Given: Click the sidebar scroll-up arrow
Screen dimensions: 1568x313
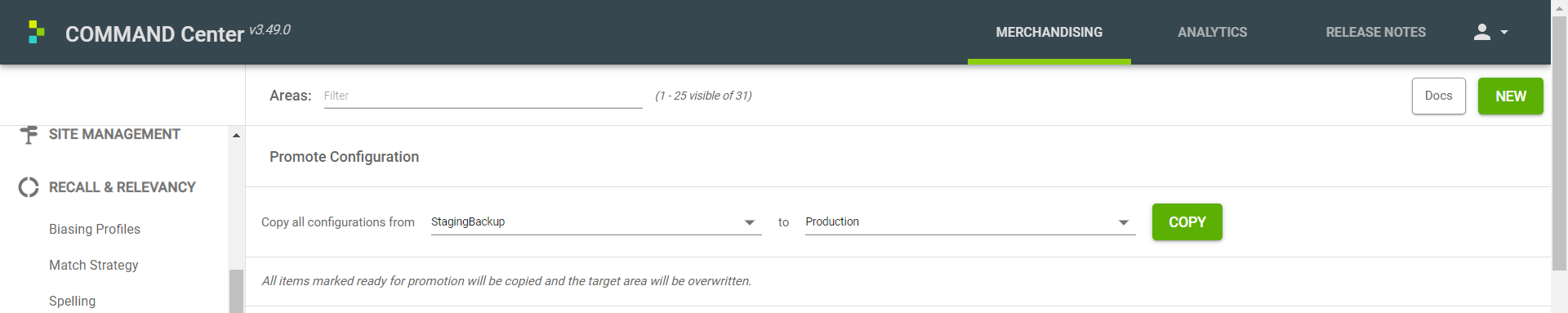Looking at the screenshot, I should [x=236, y=135].
